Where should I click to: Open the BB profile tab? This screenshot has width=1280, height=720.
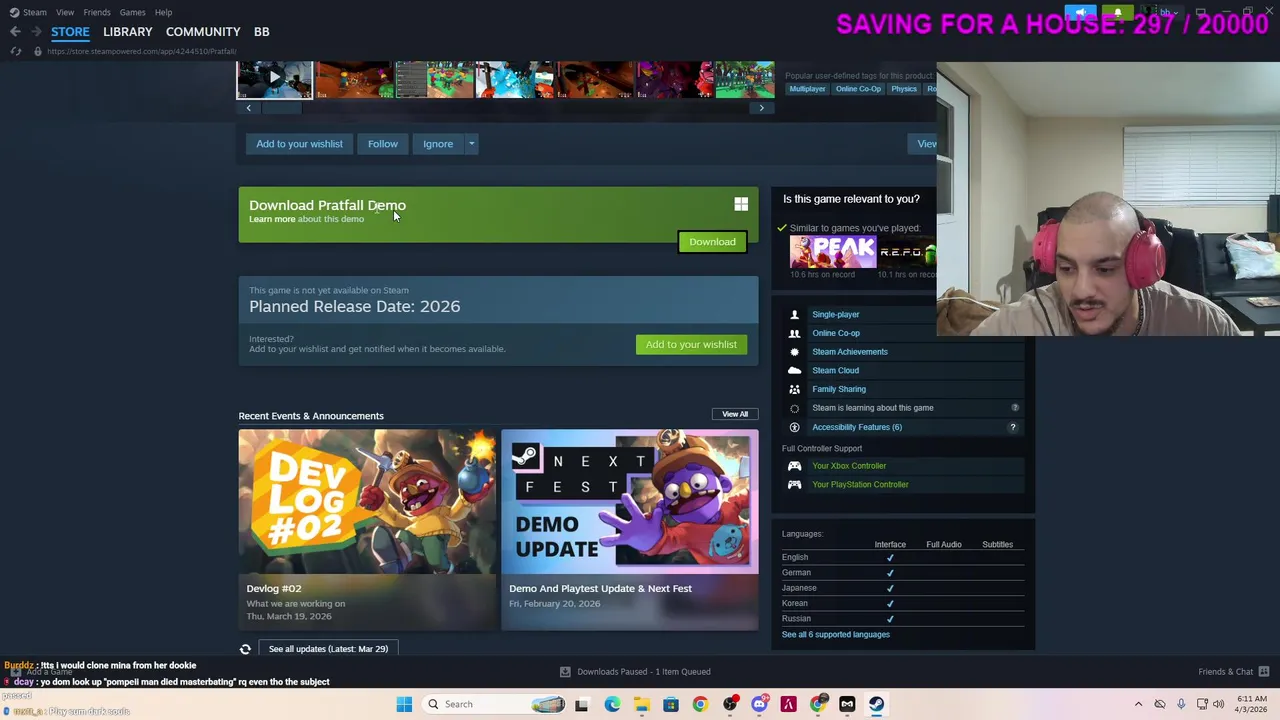pyautogui.click(x=261, y=32)
